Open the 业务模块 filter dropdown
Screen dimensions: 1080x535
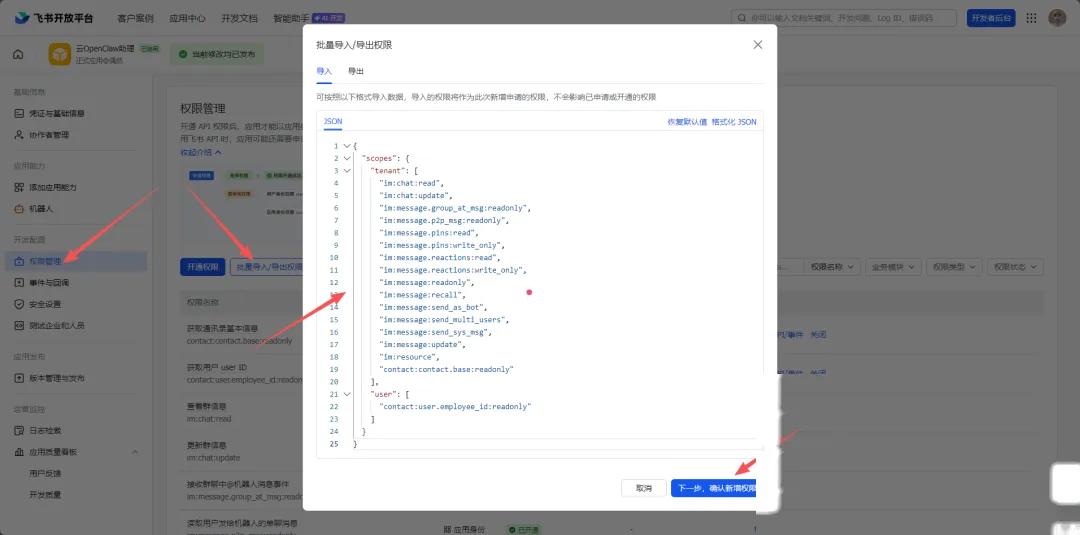pos(893,267)
